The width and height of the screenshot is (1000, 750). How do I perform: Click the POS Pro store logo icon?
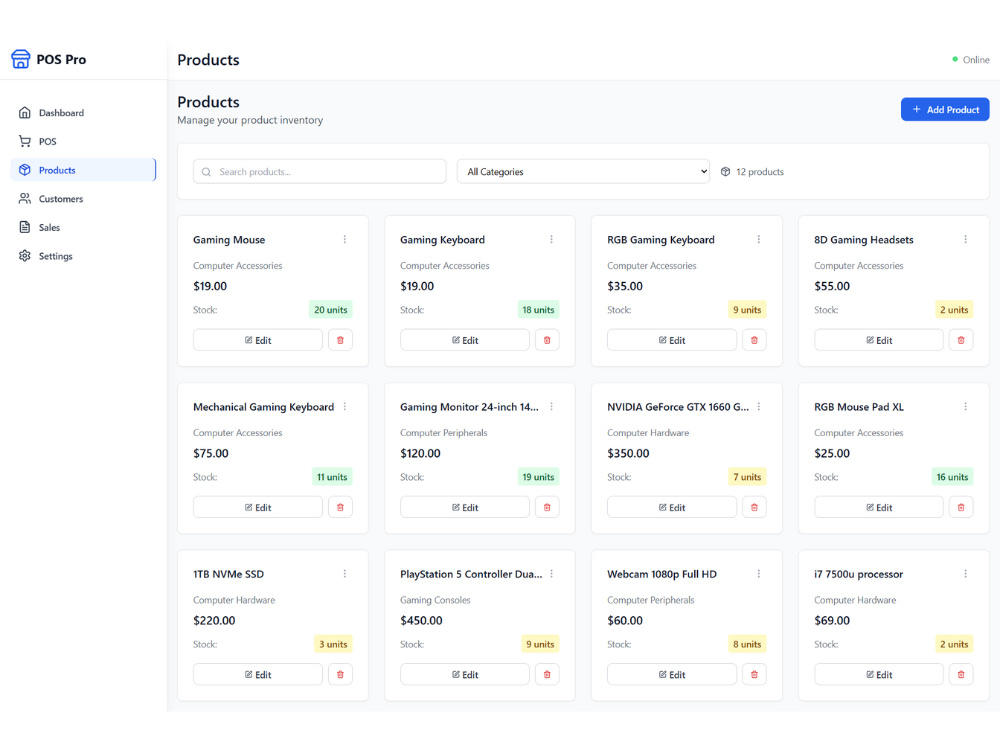coord(20,59)
